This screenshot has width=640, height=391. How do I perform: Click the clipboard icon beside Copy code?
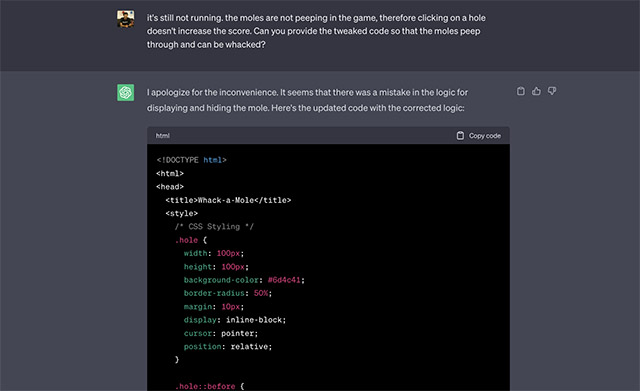(x=460, y=136)
